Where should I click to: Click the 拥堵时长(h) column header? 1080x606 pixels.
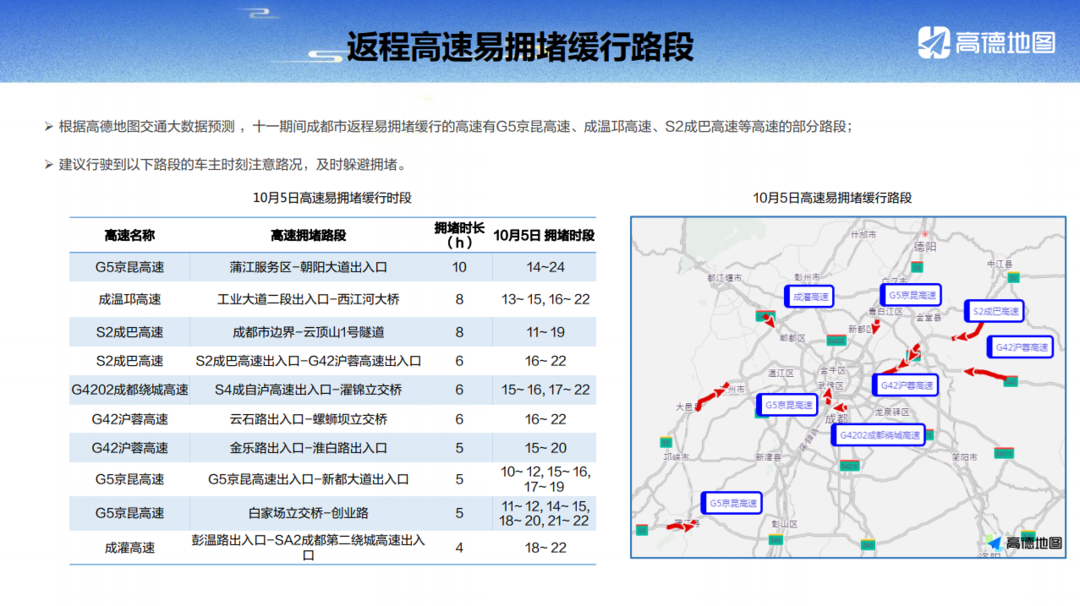(x=459, y=235)
